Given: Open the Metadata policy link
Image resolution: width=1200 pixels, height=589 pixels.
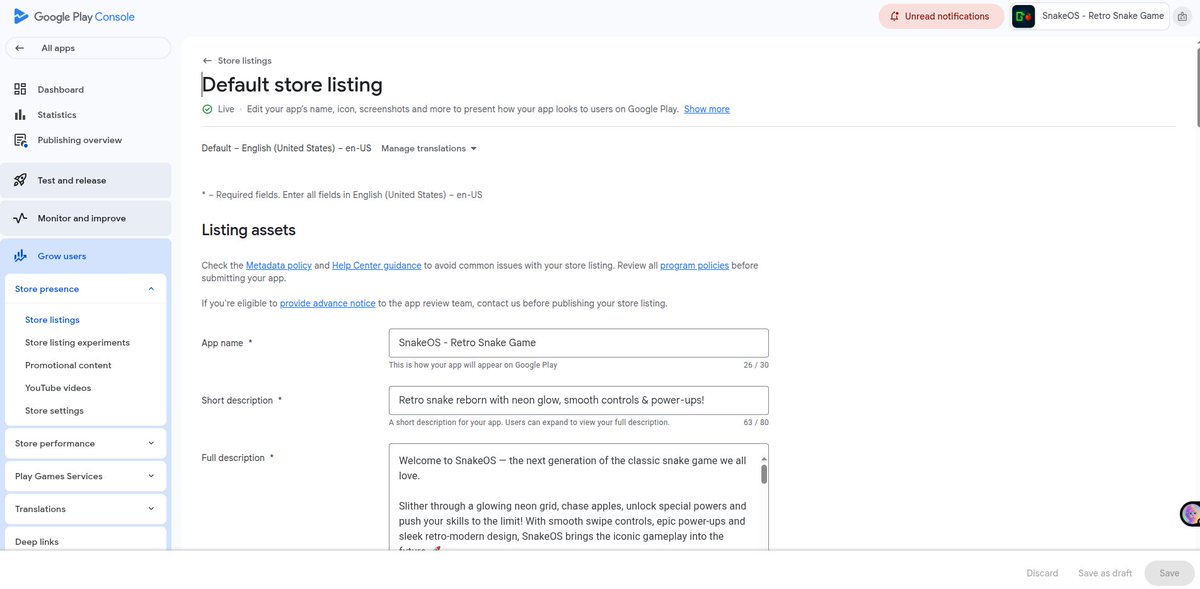Looking at the screenshot, I should click(279, 266).
